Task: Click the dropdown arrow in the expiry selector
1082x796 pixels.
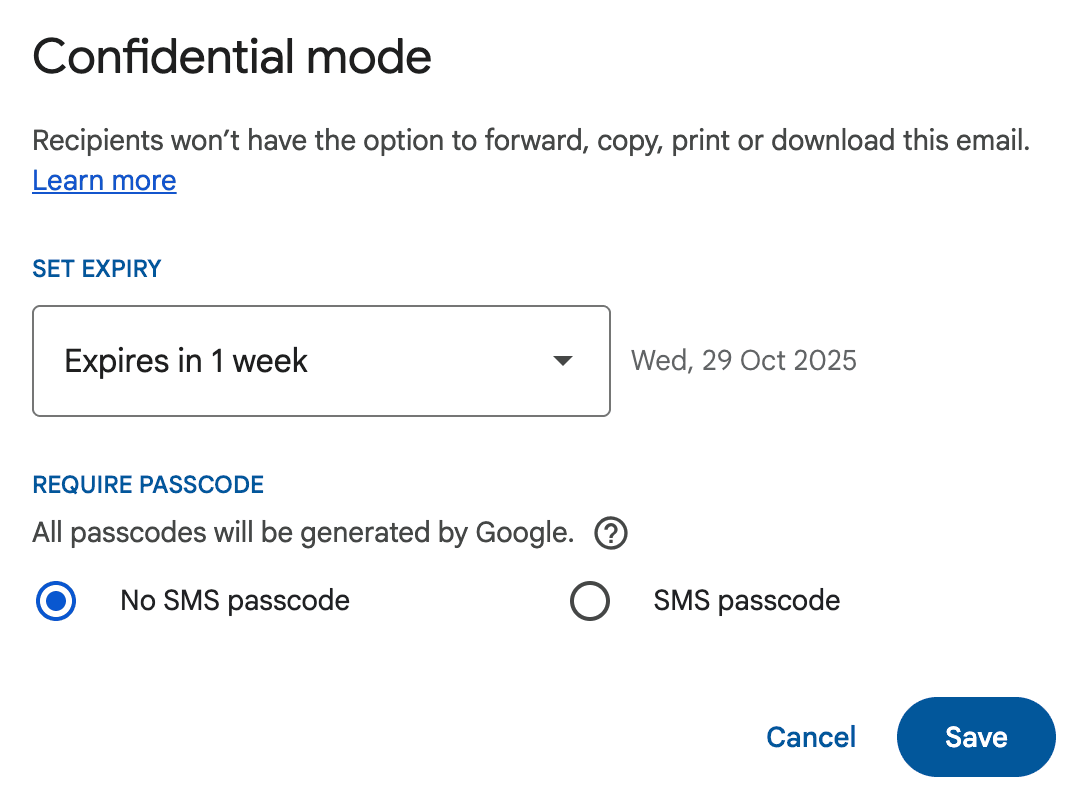Action: (x=563, y=361)
